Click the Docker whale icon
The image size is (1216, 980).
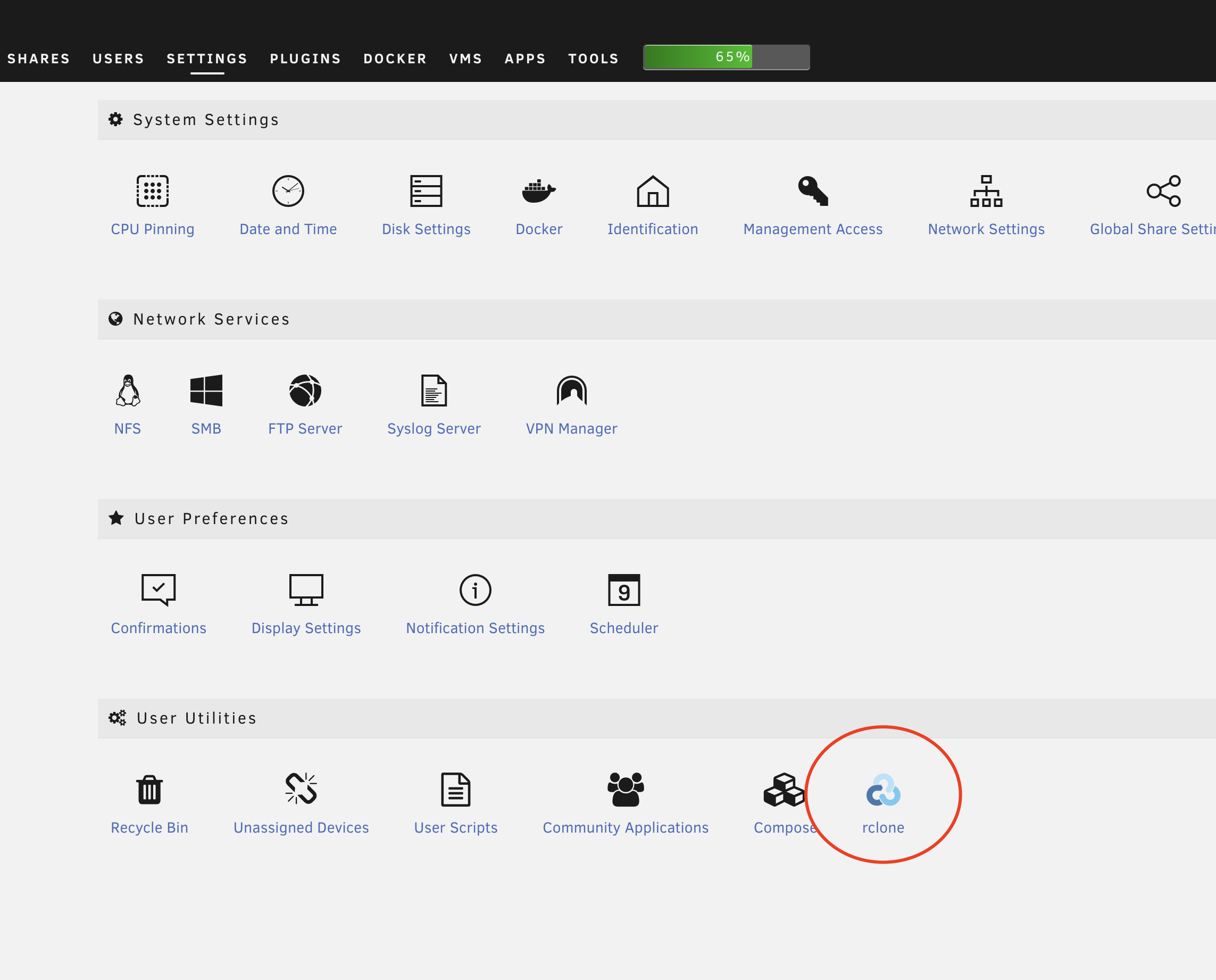pos(538,191)
